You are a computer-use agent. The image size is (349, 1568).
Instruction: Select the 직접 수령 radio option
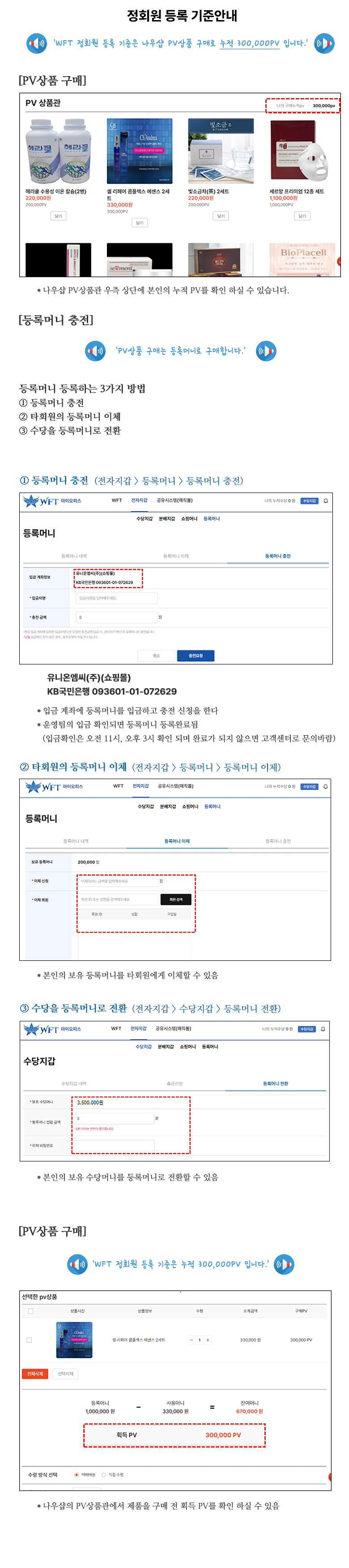(104, 1475)
